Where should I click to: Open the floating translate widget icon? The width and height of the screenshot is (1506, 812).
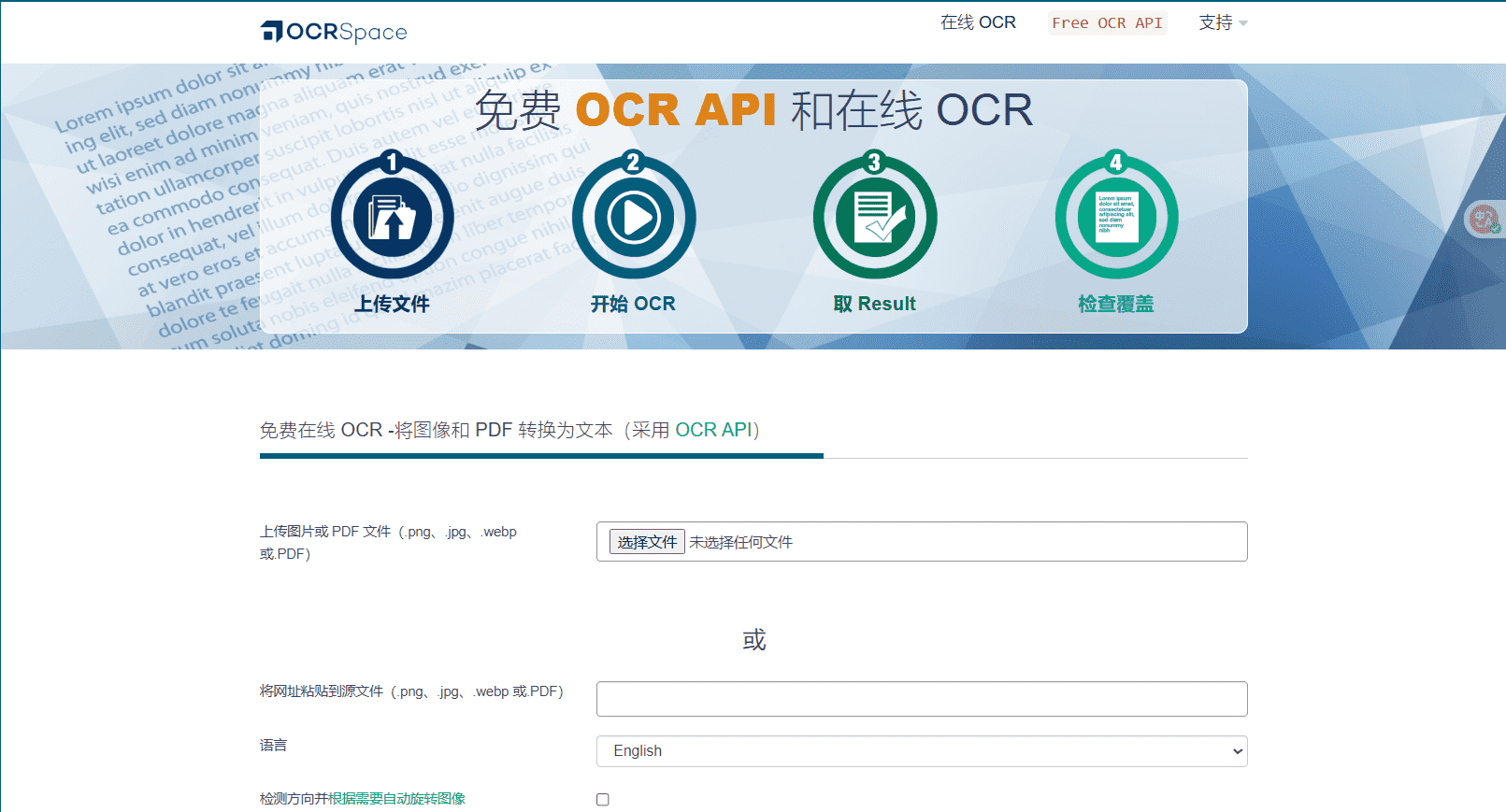(x=1484, y=220)
